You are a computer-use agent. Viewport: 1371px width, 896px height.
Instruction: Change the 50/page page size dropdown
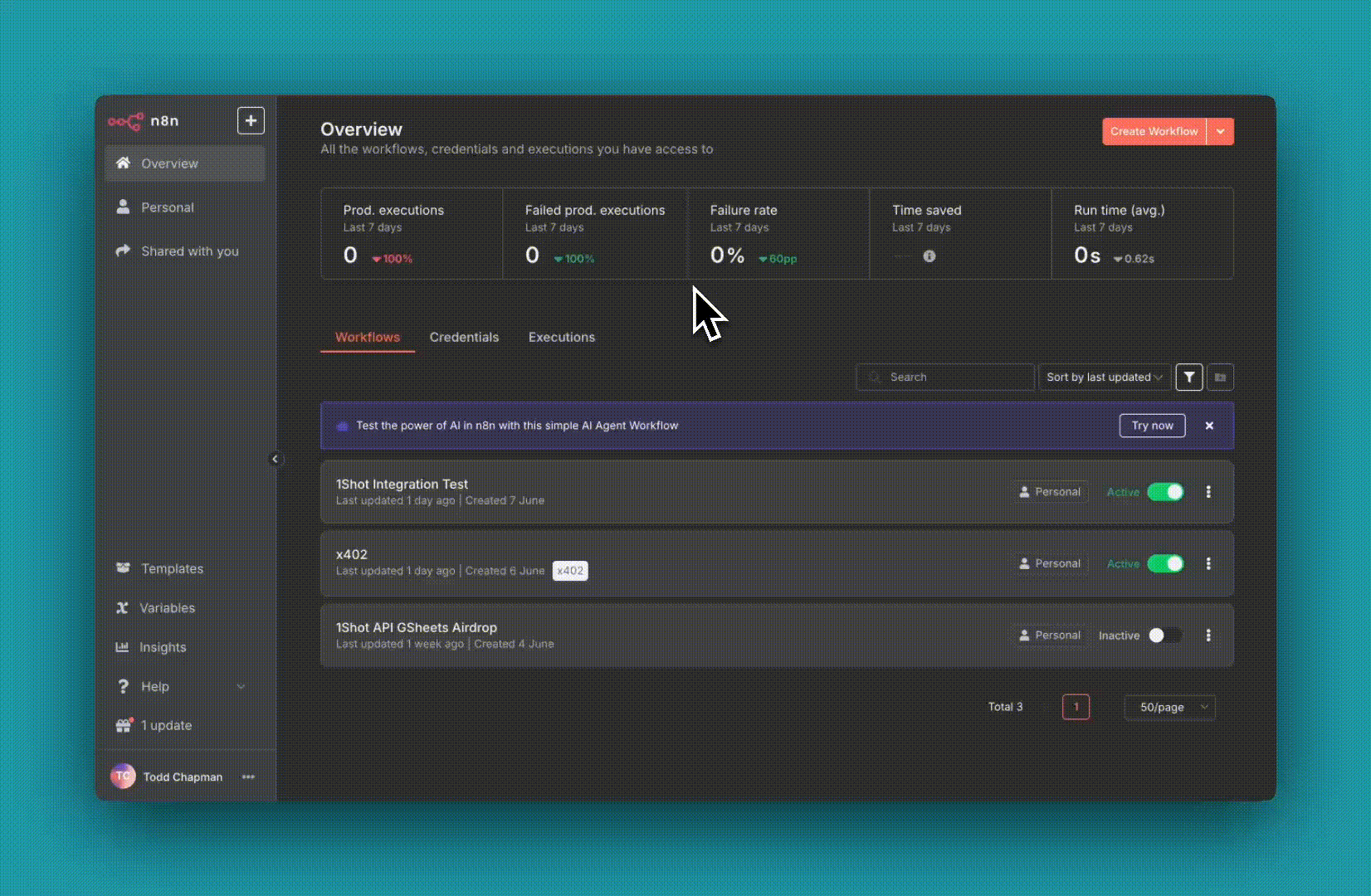(1170, 707)
